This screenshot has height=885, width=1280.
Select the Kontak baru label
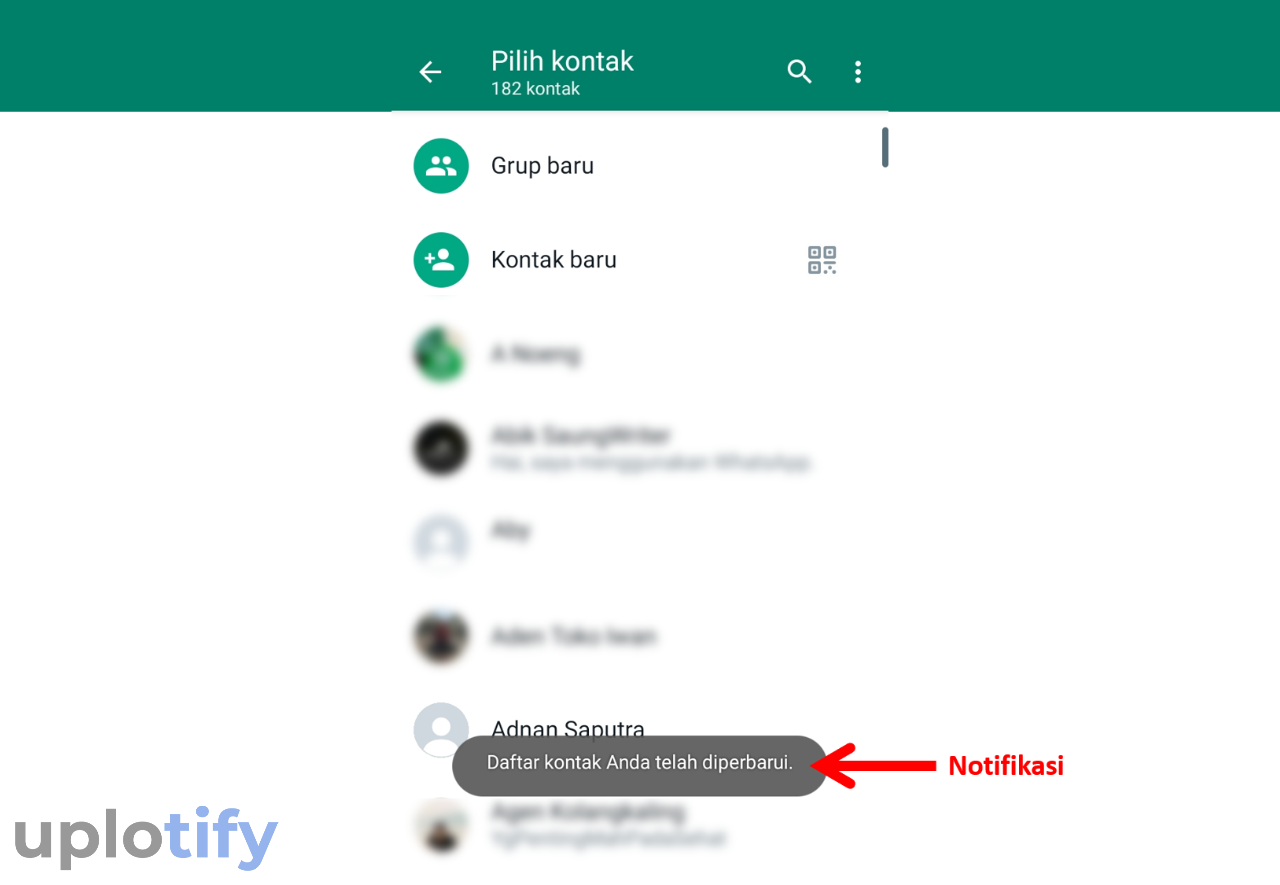pyautogui.click(x=554, y=260)
